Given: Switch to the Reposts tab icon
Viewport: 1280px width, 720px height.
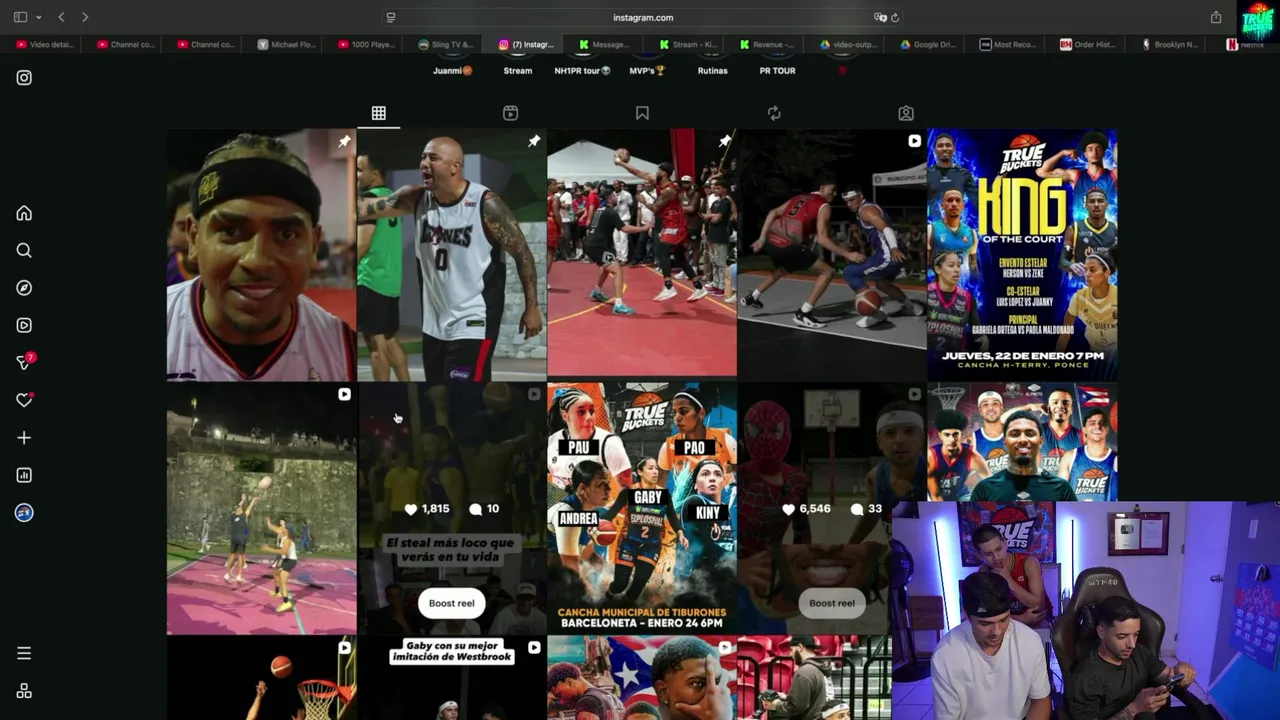Looking at the screenshot, I should tap(774, 113).
